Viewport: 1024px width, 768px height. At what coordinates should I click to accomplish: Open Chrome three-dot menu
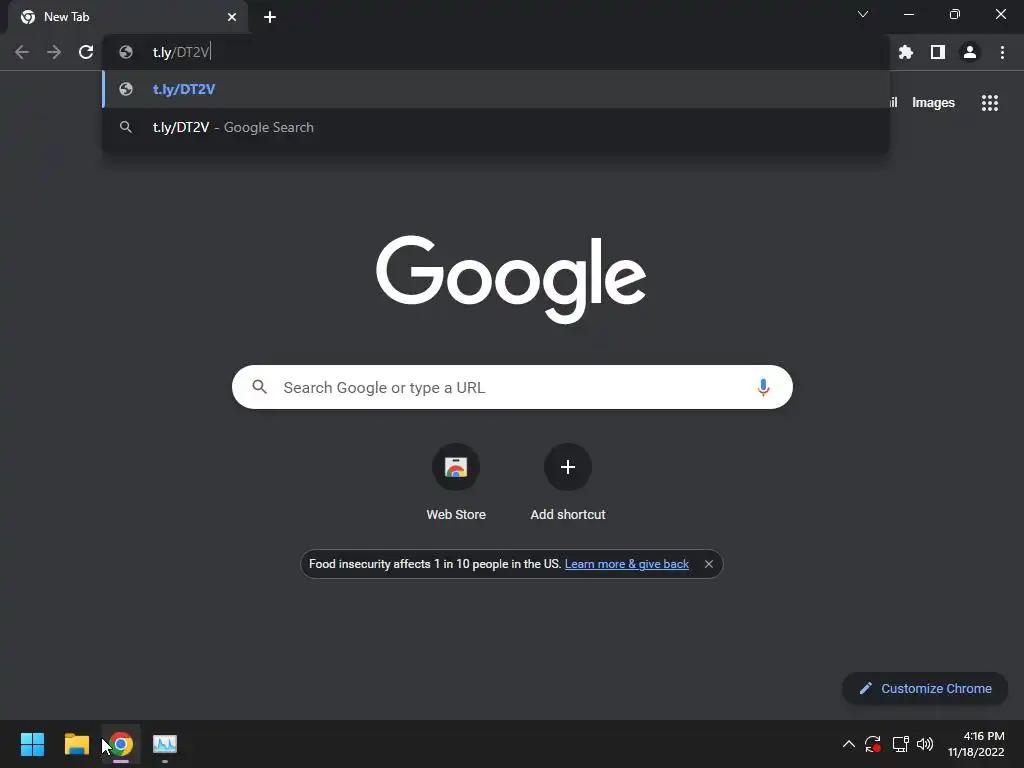click(x=1002, y=52)
